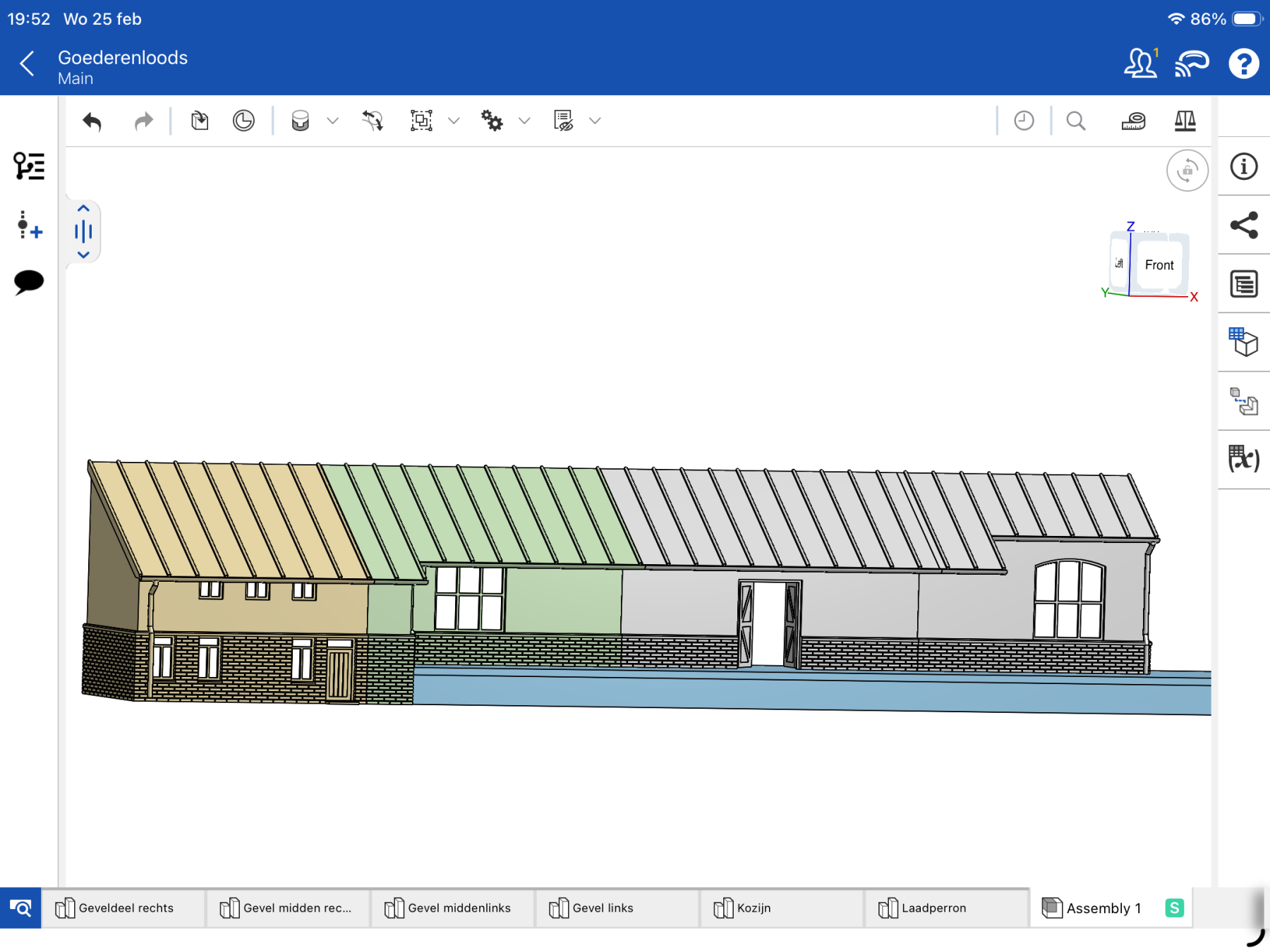Open the comments speech bubble

tap(29, 282)
